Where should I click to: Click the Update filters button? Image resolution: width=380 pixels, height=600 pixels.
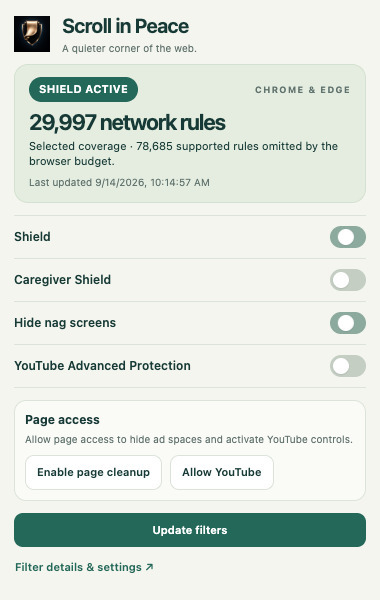click(190, 530)
